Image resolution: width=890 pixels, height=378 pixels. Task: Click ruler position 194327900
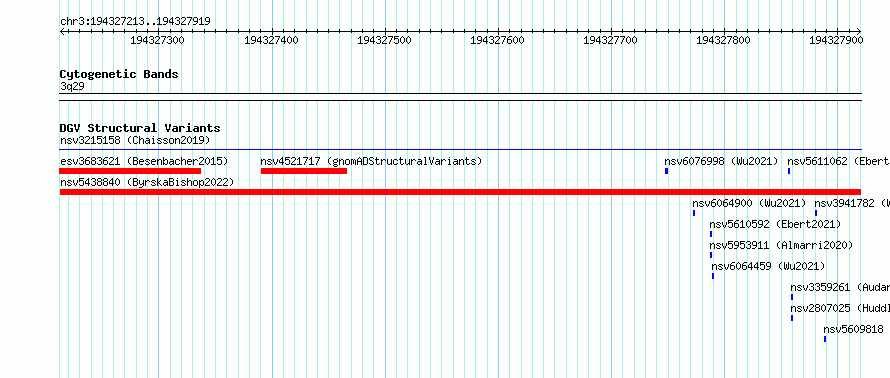pos(836,40)
